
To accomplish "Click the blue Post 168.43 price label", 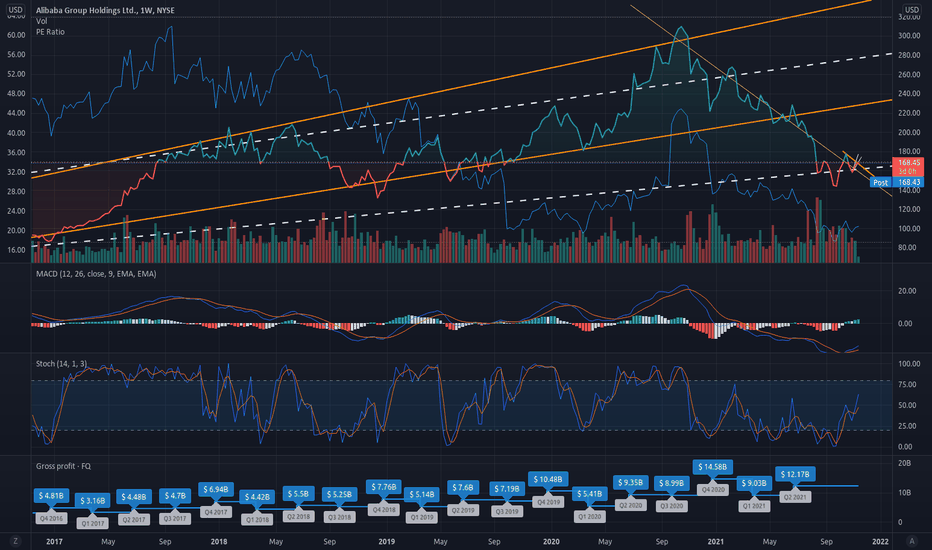I will point(897,183).
